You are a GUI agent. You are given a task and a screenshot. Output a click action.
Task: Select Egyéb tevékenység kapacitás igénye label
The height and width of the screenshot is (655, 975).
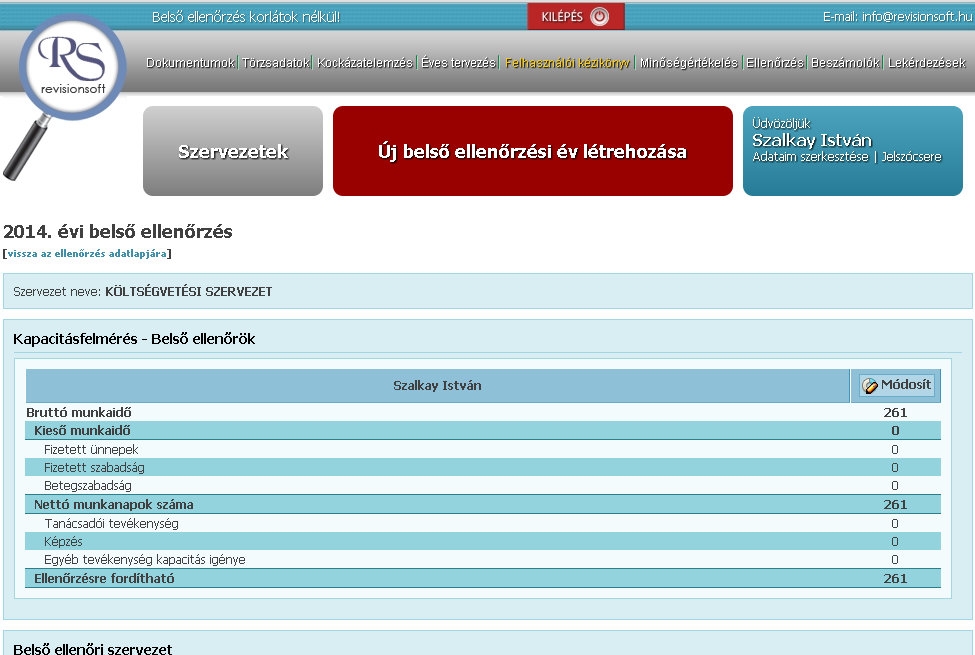click(x=145, y=560)
